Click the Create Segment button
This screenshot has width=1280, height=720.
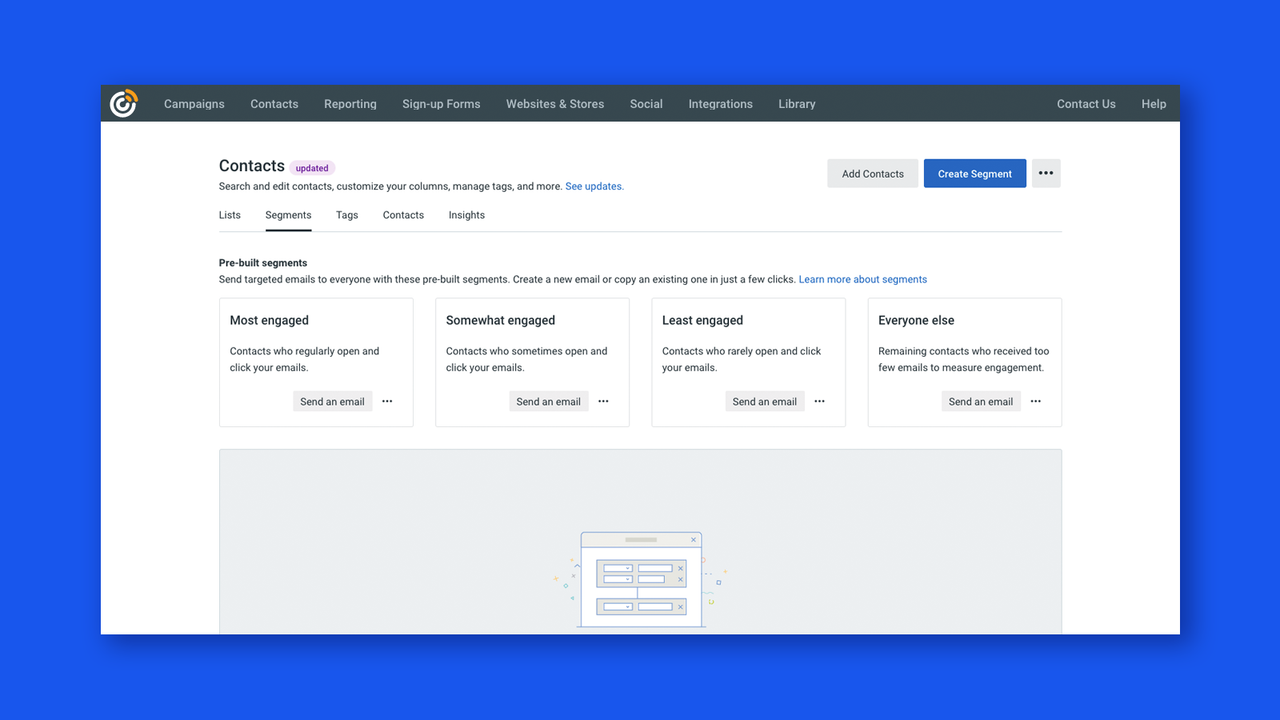tap(975, 173)
